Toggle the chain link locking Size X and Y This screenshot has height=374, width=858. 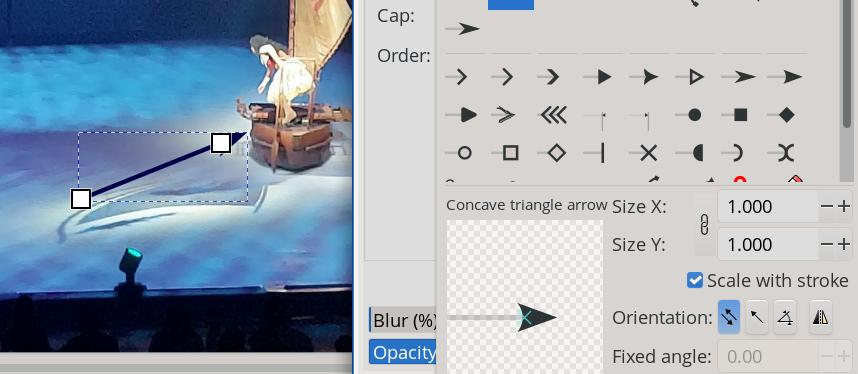704,225
